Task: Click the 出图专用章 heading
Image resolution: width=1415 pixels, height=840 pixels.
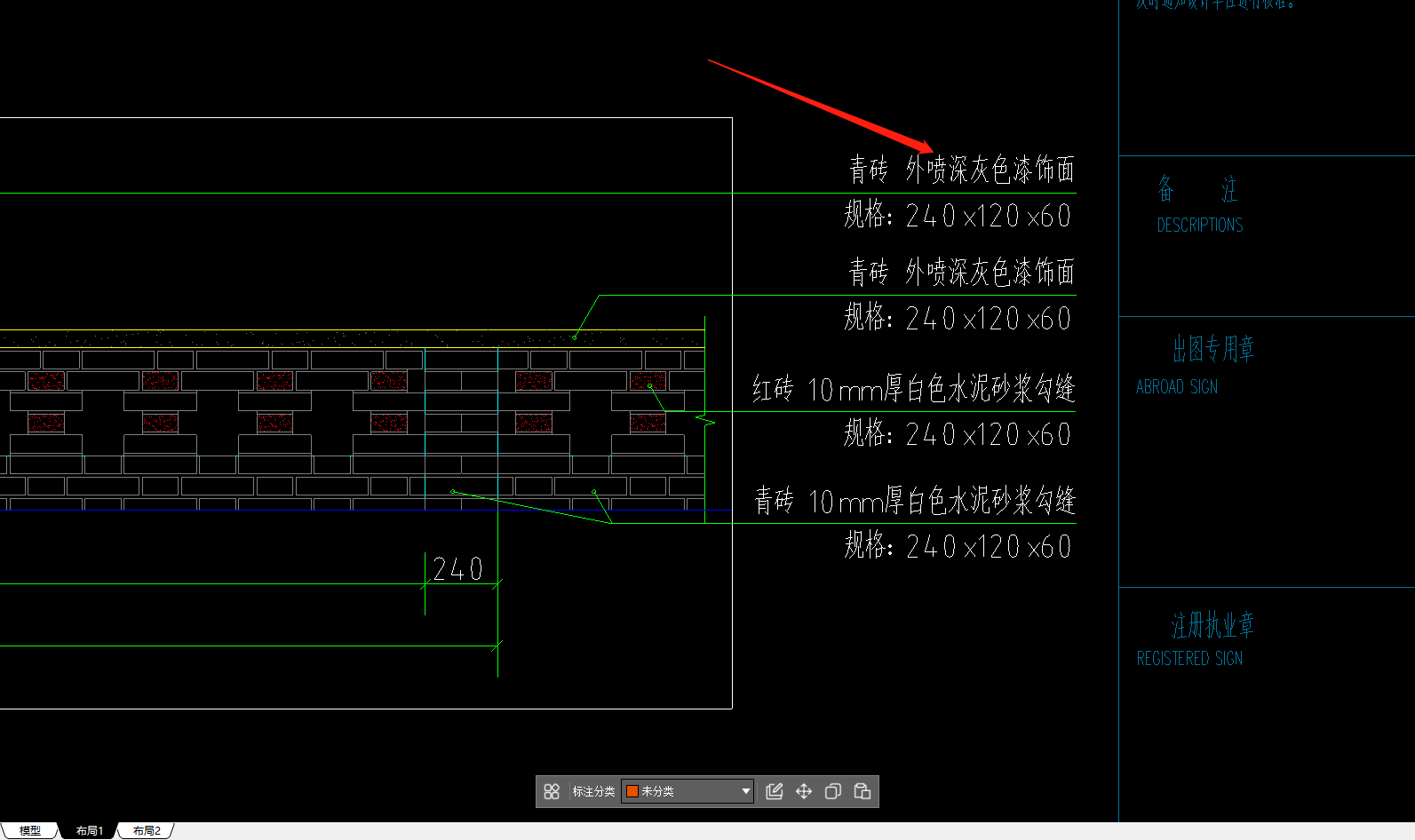Action: tap(1213, 349)
